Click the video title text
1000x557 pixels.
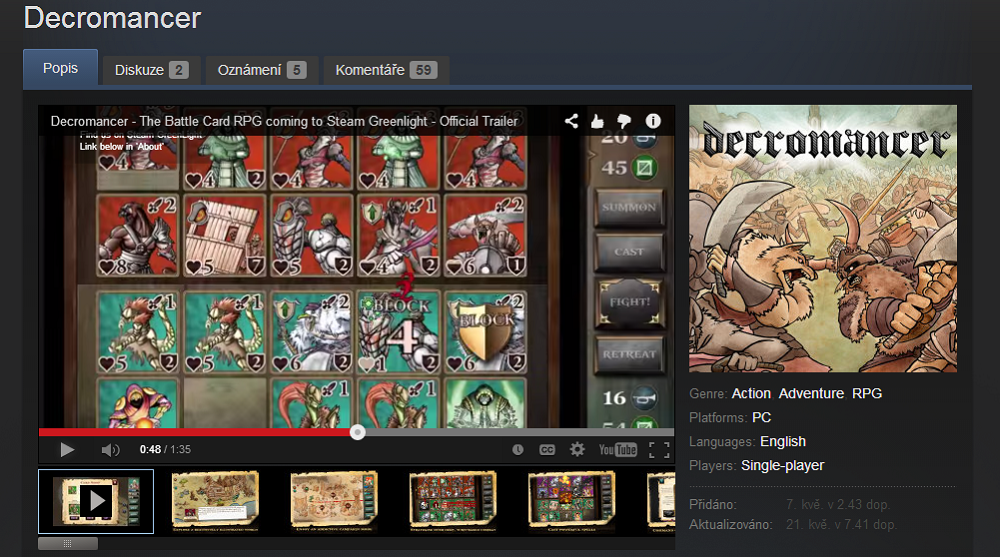point(284,121)
